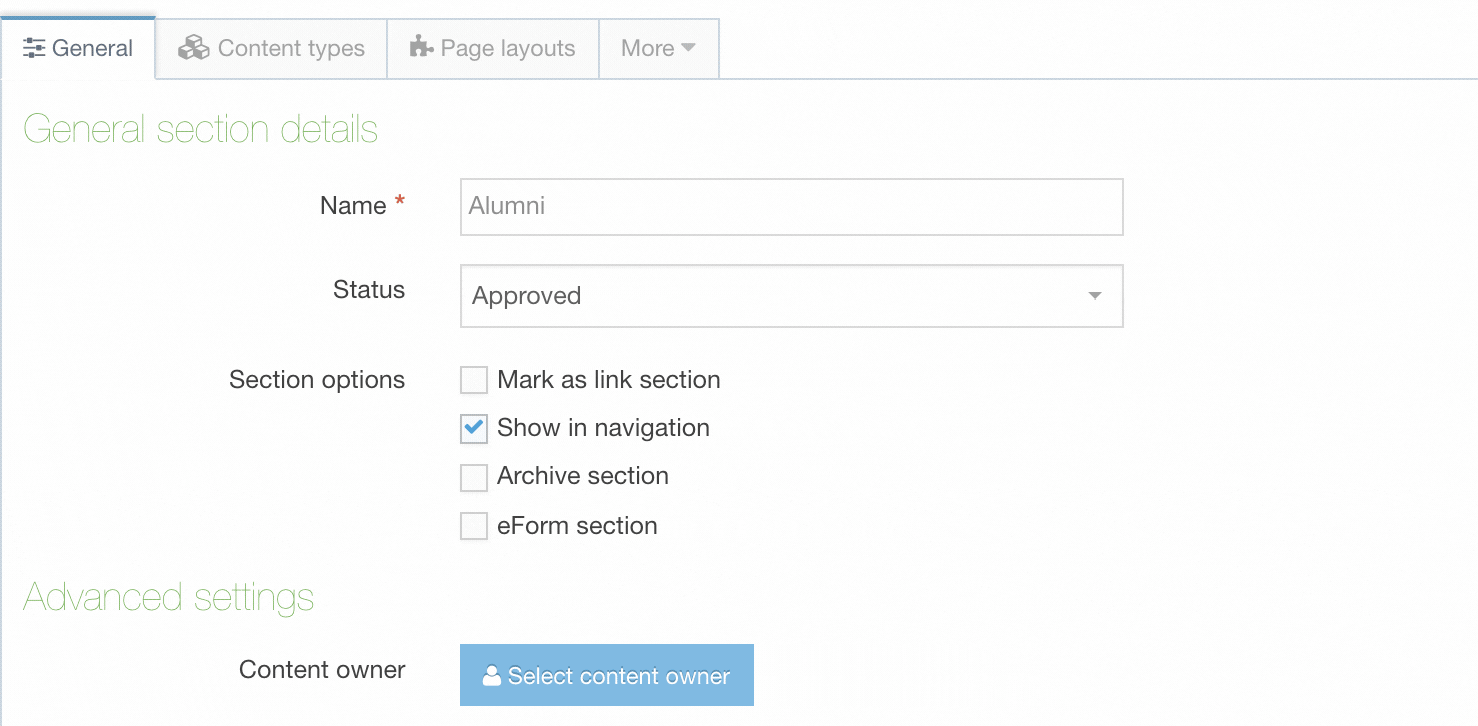The image size is (1478, 726).
Task: Click the cubes icon beside Content types
Action: click(x=194, y=48)
